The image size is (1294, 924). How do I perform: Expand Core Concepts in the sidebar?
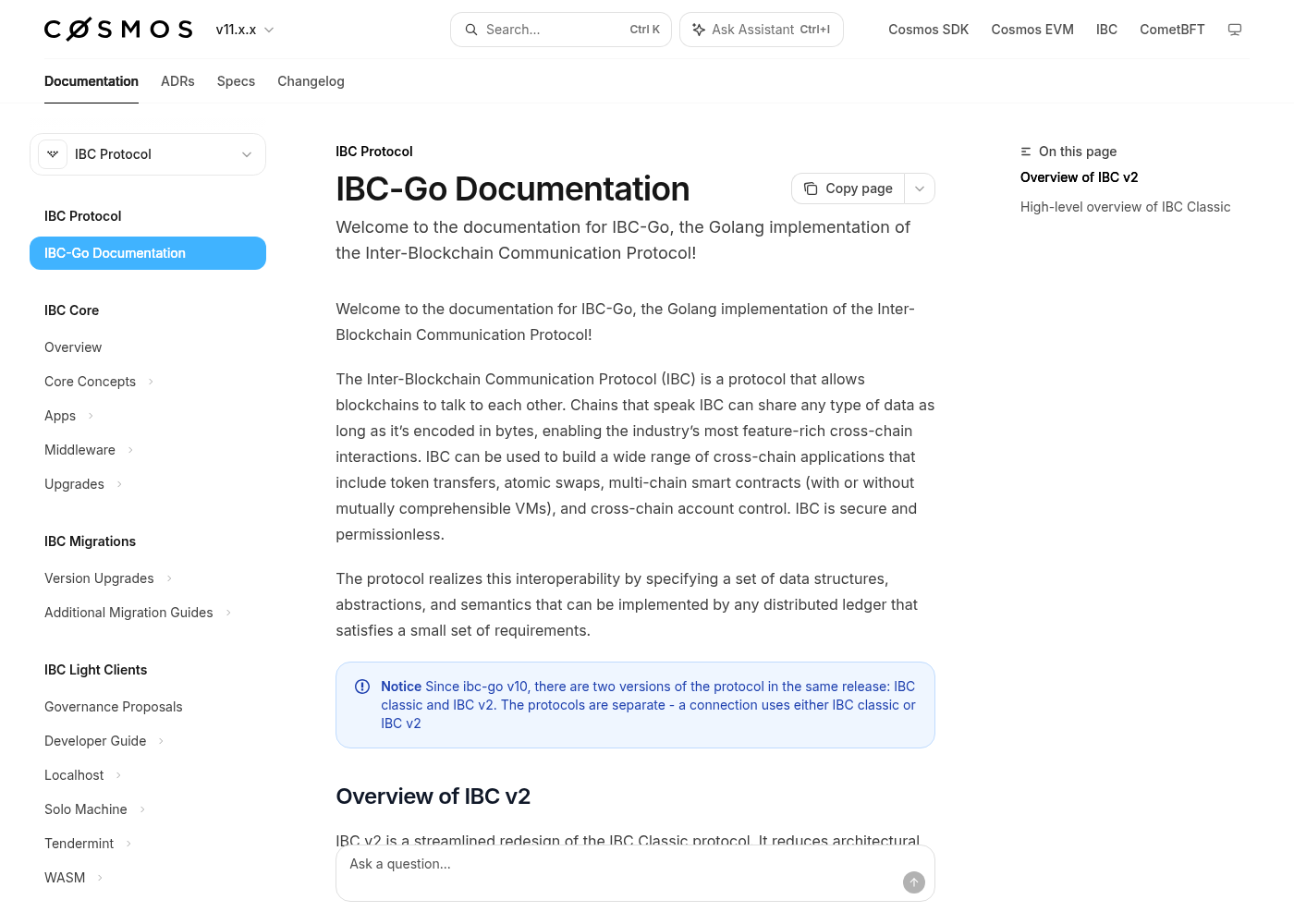click(151, 382)
